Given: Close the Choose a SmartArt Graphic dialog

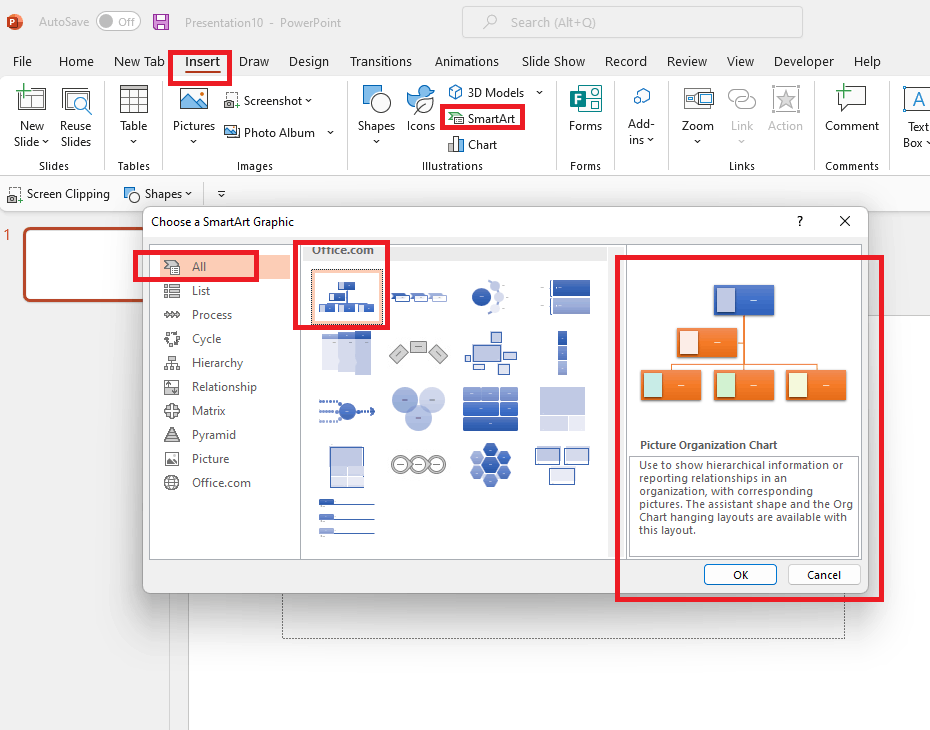Looking at the screenshot, I should point(845,221).
